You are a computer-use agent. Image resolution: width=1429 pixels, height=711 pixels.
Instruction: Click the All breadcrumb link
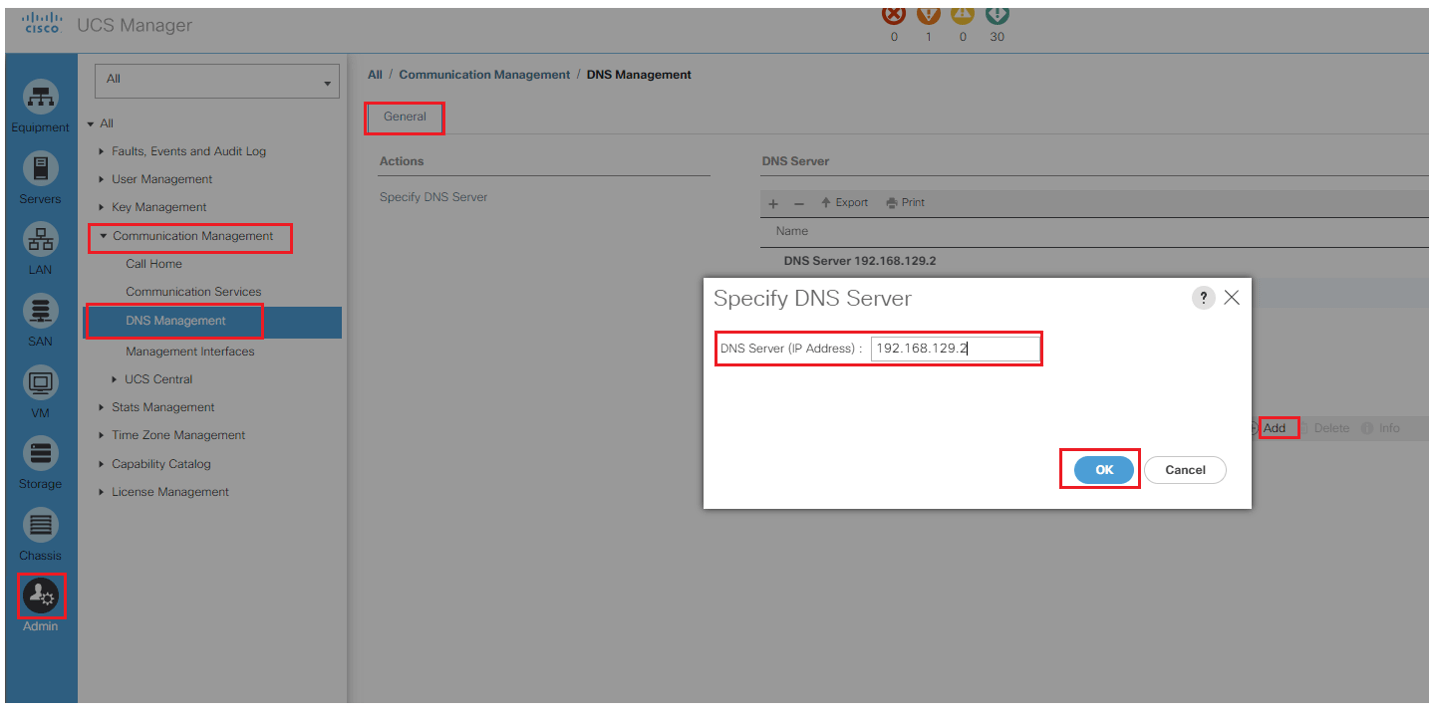pos(375,75)
